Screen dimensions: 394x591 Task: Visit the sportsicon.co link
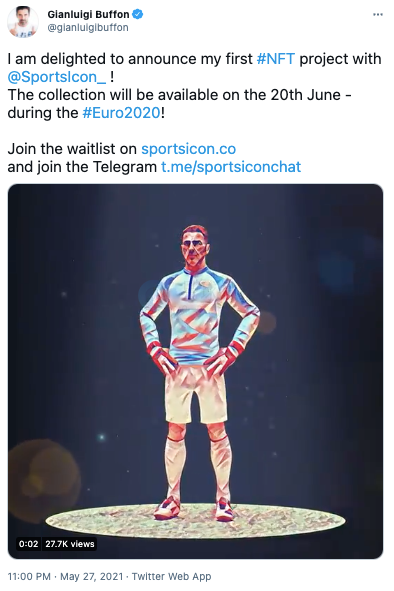tap(189, 149)
